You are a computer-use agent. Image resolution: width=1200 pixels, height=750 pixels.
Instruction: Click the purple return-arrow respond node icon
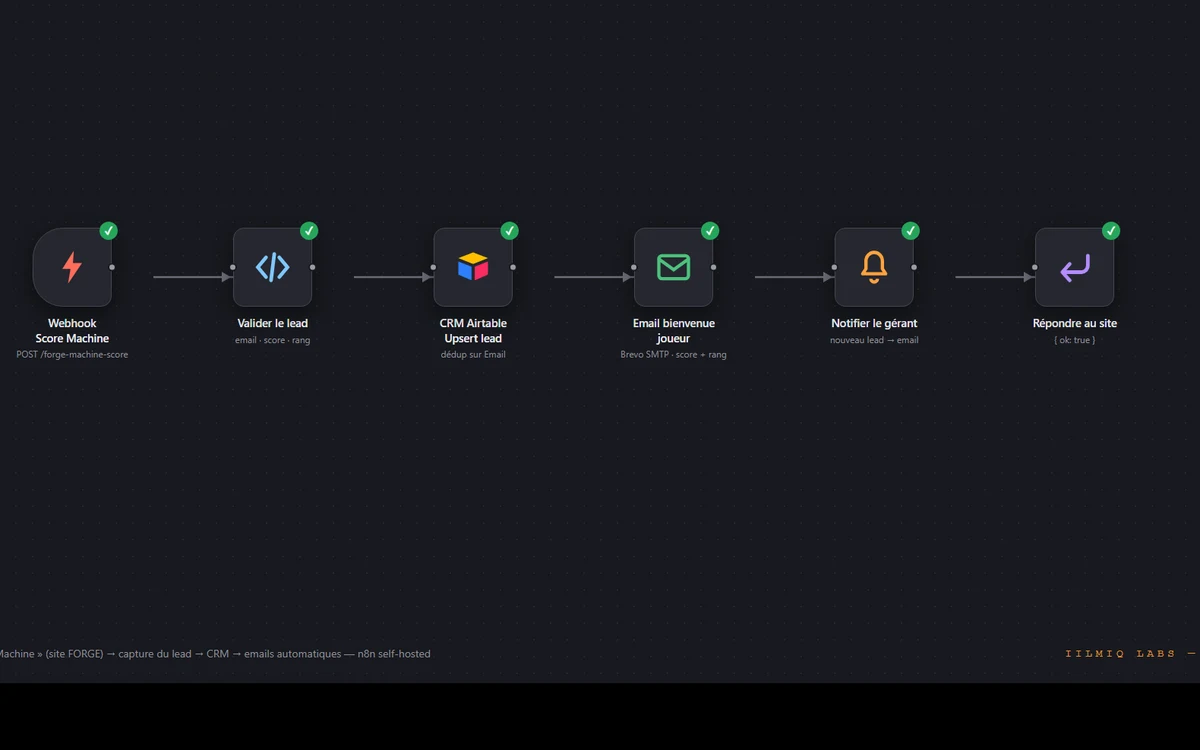click(1075, 268)
